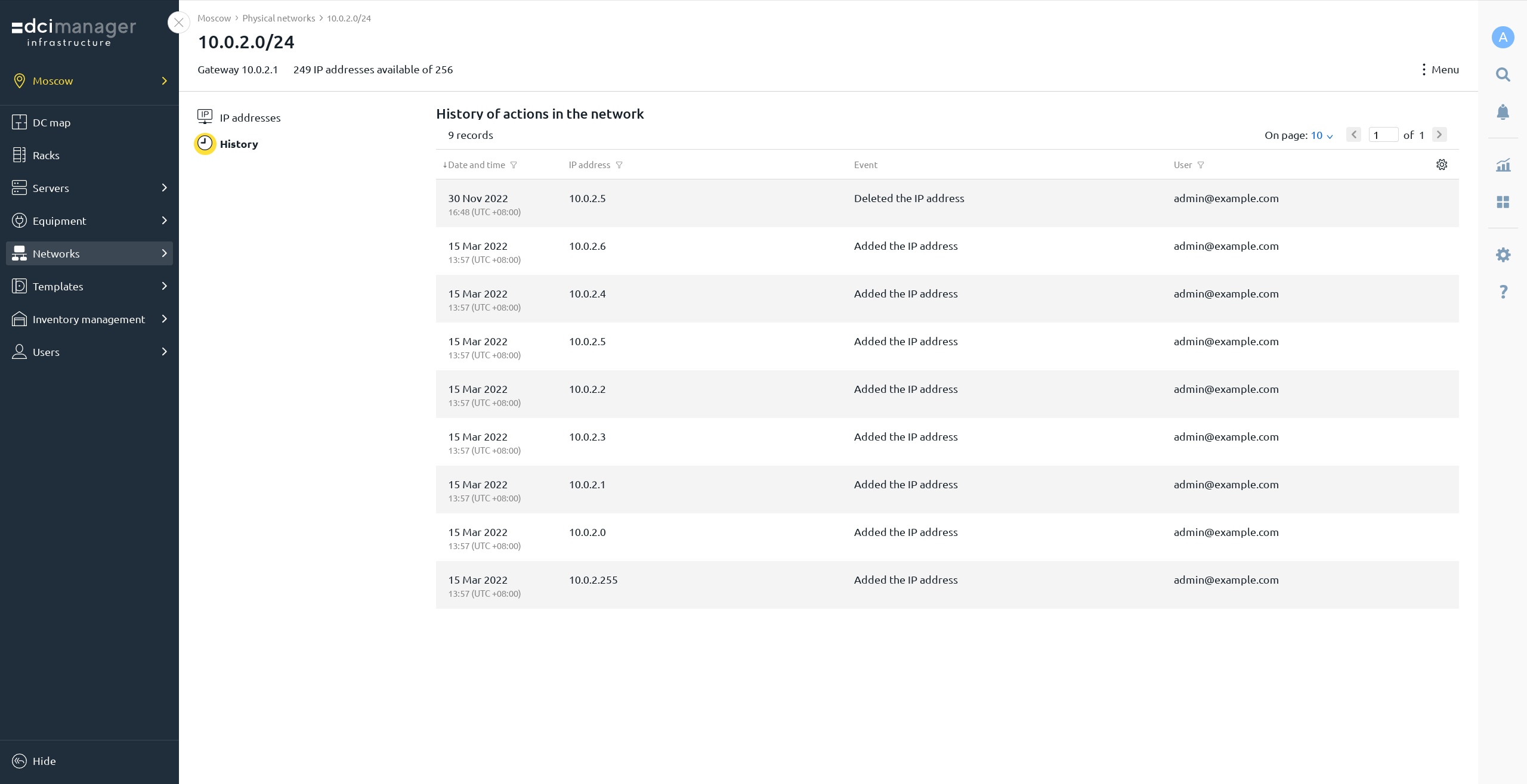Image resolution: width=1527 pixels, height=784 pixels.
Task: Change the On page records count dropdown
Action: pos(1321,135)
